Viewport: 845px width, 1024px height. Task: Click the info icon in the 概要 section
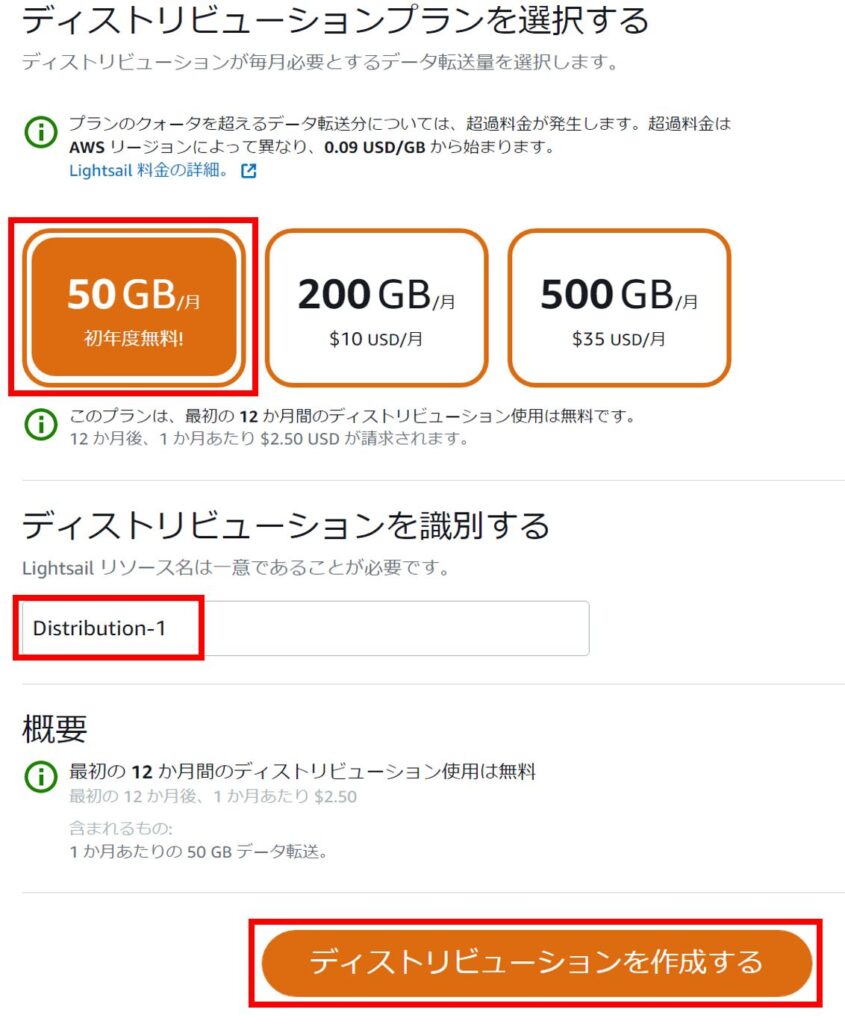click(x=40, y=775)
